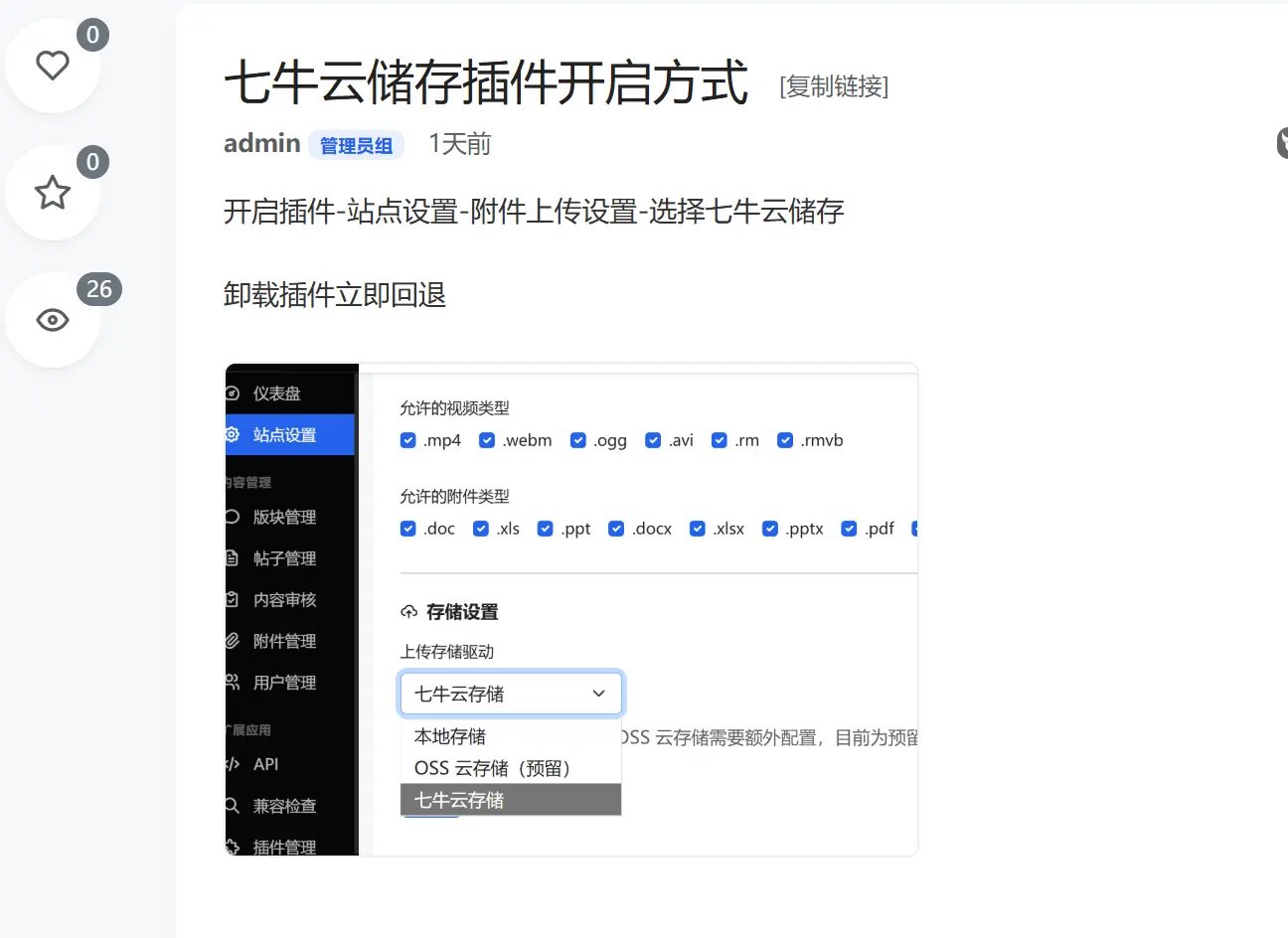Click the 管理员组 group badge

pos(356,145)
